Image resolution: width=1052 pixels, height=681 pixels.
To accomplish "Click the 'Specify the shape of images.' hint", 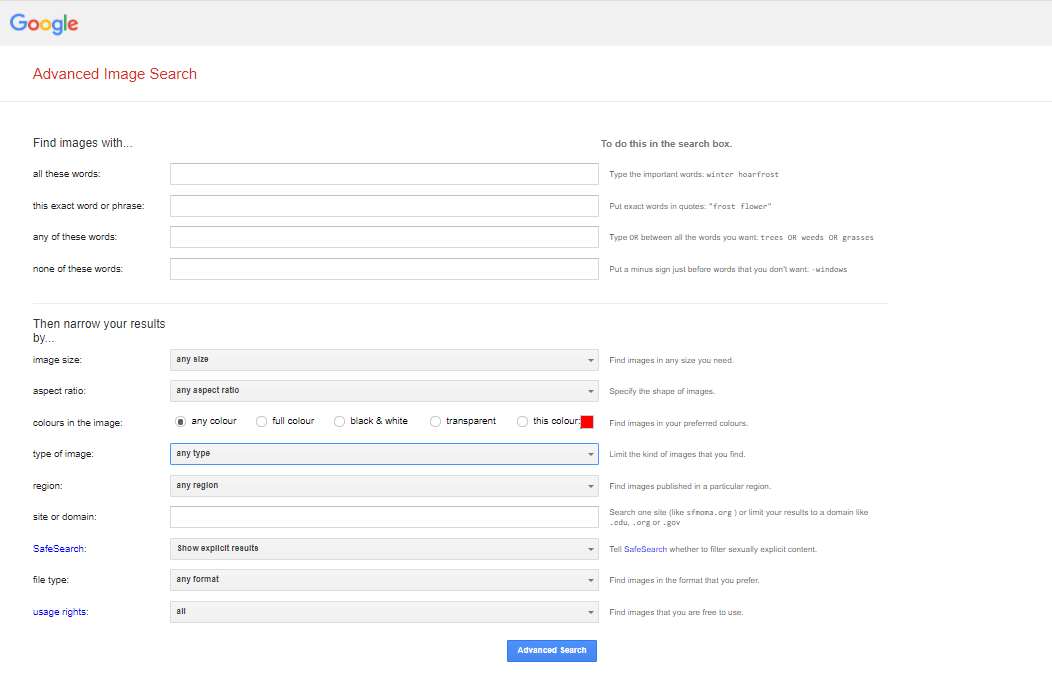I will [x=662, y=391].
